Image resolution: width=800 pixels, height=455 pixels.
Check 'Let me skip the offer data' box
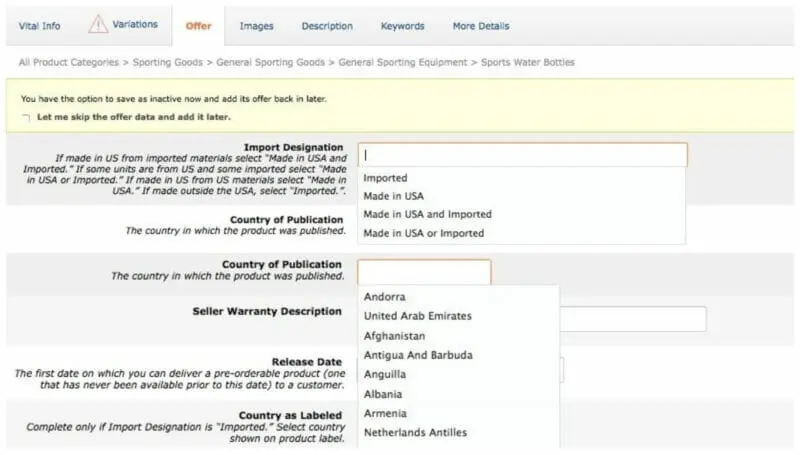click(26, 117)
